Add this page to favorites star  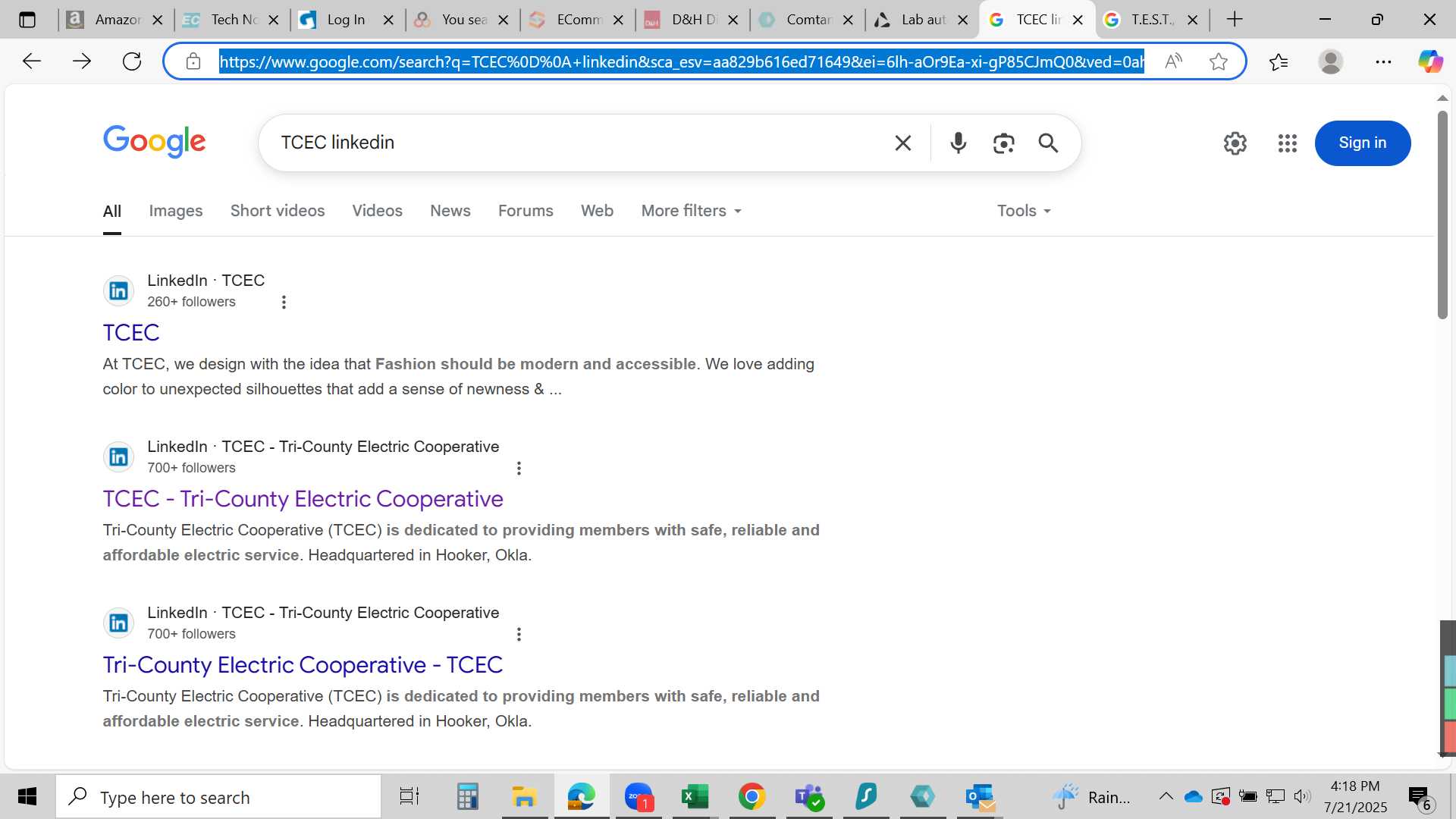(x=1219, y=61)
